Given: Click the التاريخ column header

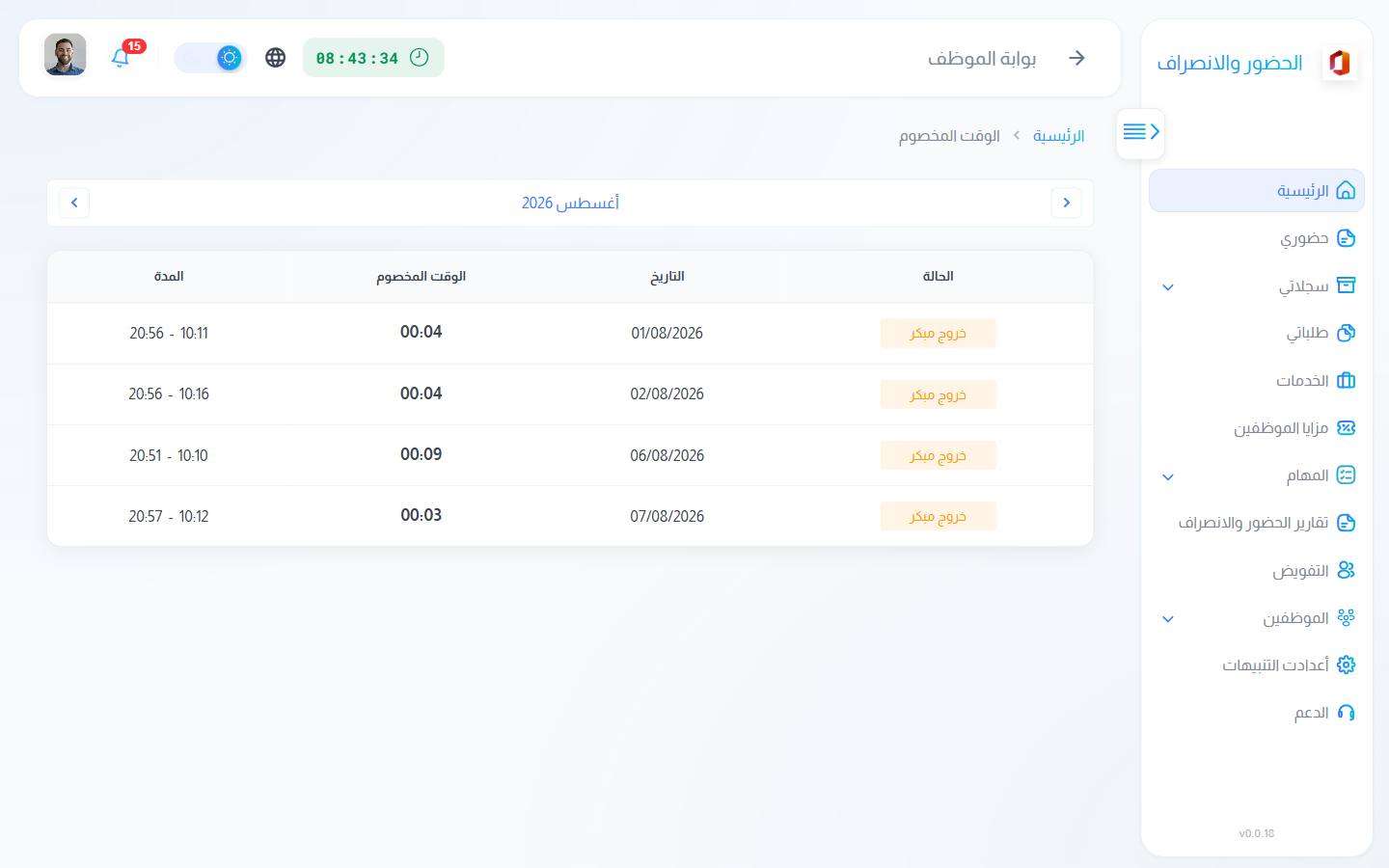Looking at the screenshot, I should point(667,276).
